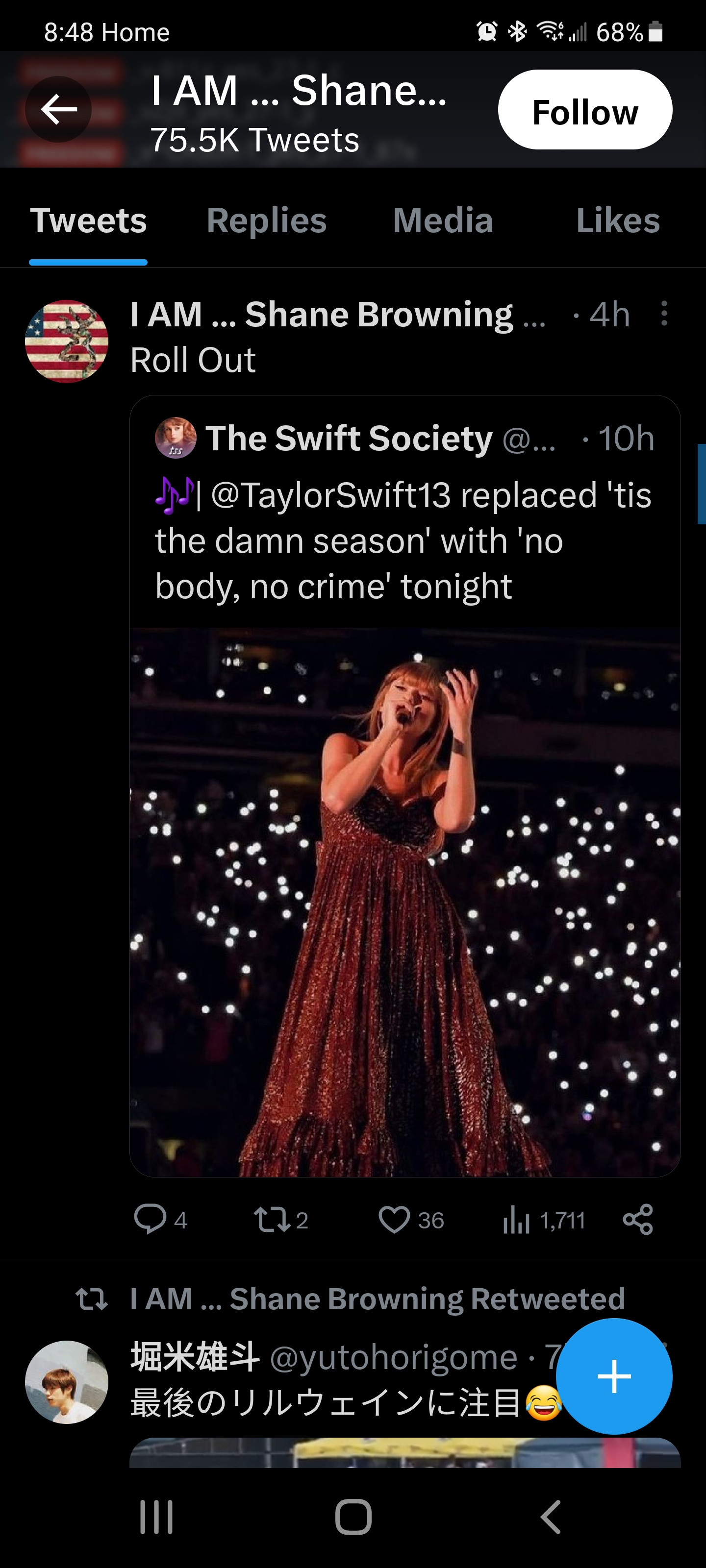Screen dimensions: 706x1568
Task: Like the Roll Out tweet
Action: point(394,1219)
